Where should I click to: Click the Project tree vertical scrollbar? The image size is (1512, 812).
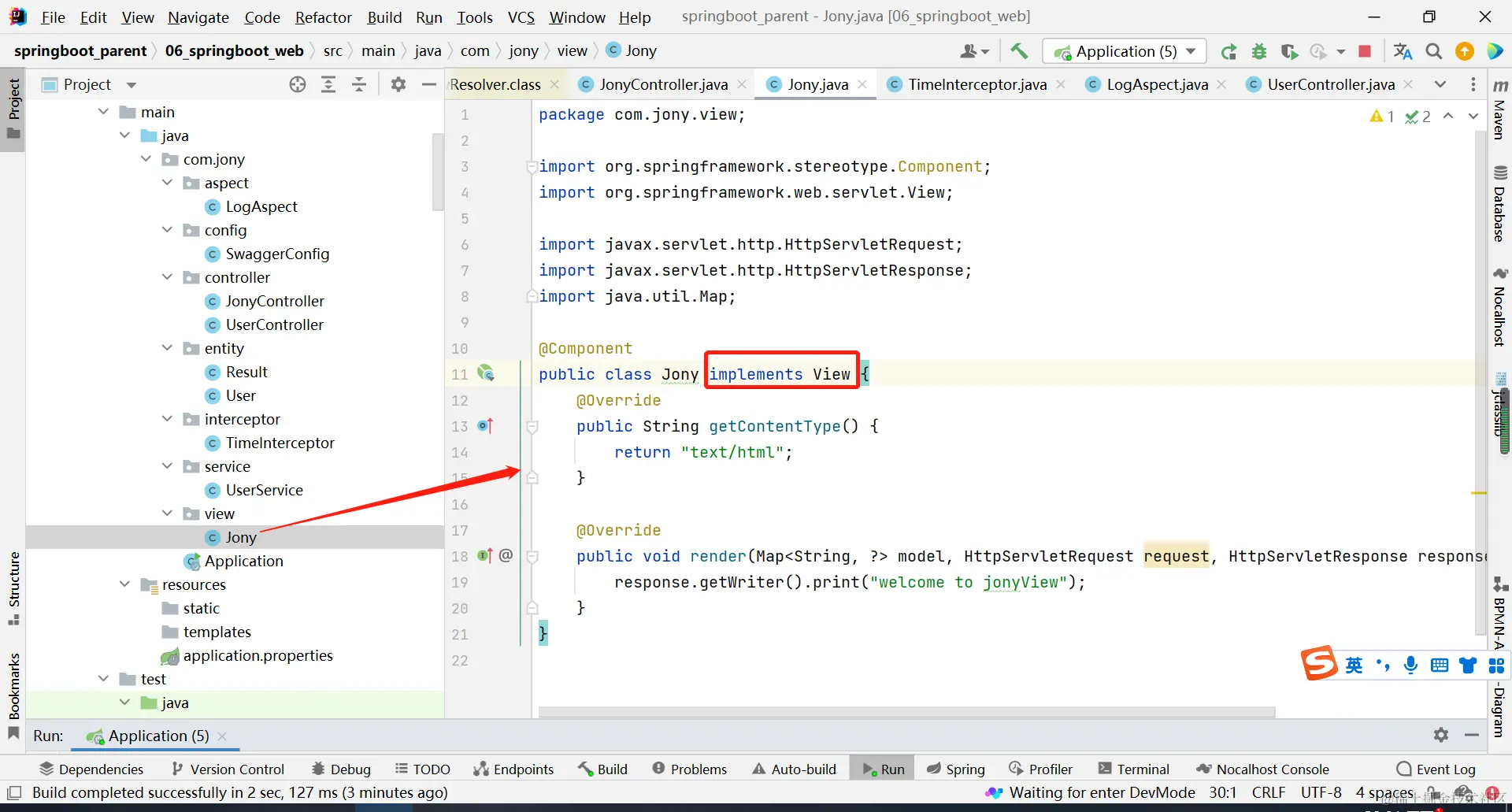[x=438, y=172]
